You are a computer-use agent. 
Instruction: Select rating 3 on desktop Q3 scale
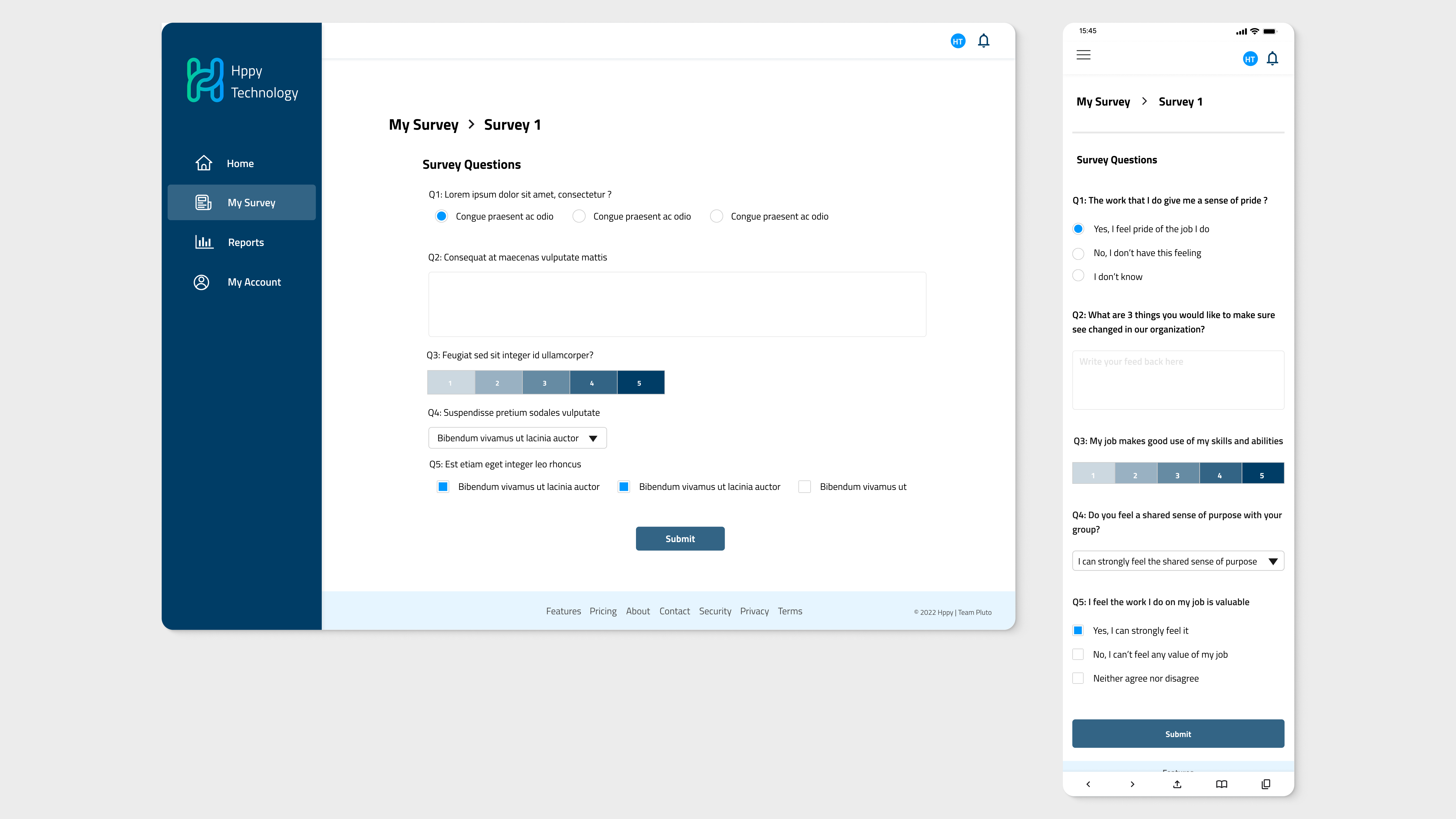[545, 383]
